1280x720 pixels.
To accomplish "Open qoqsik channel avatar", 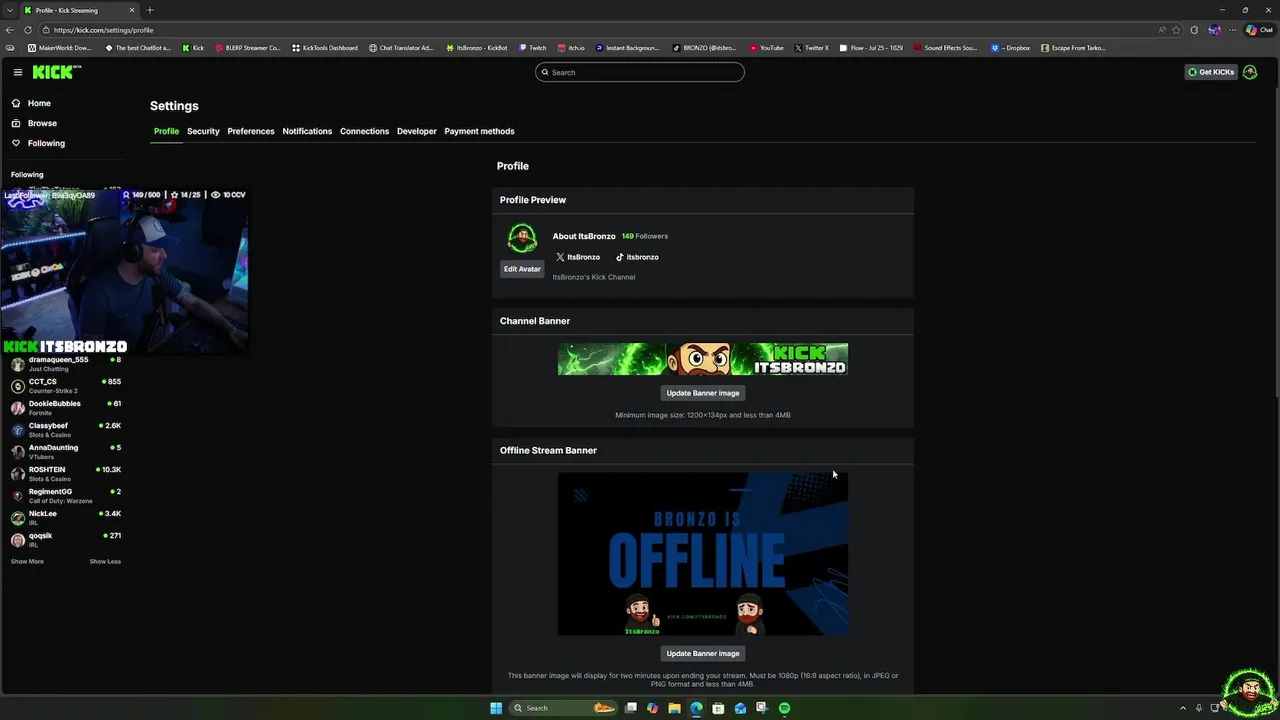I will click(18, 540).
